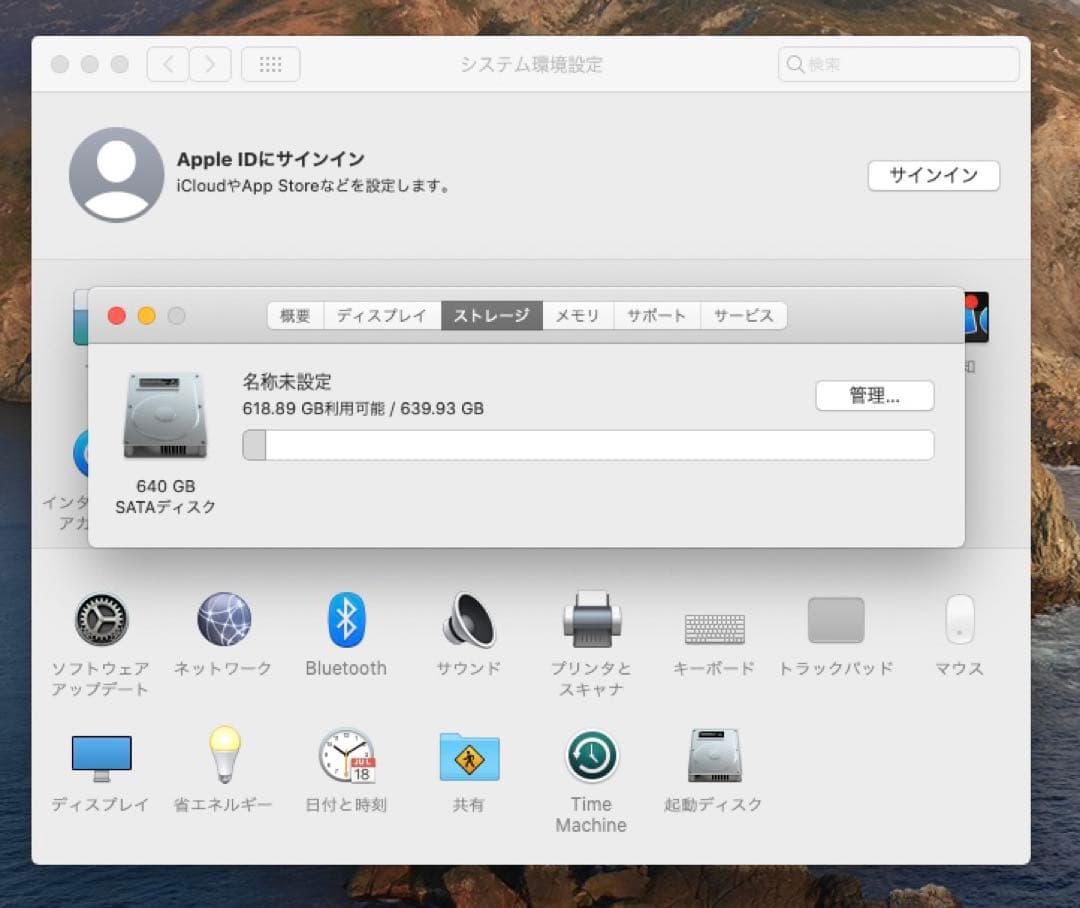Open Software Update preferences
1080x908 pixels.
[100, 620]
